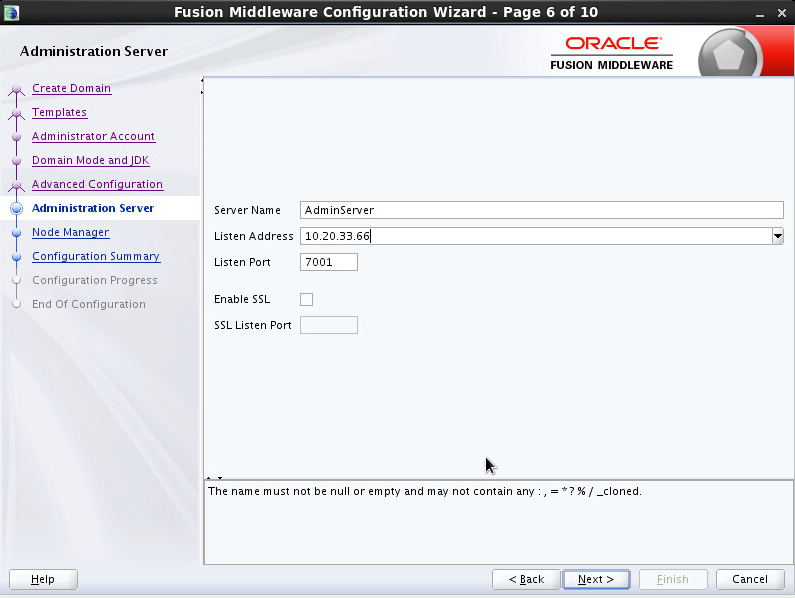Cancel the configuration wizard
The image size is (795, 598).
click(x=749, y=579)
